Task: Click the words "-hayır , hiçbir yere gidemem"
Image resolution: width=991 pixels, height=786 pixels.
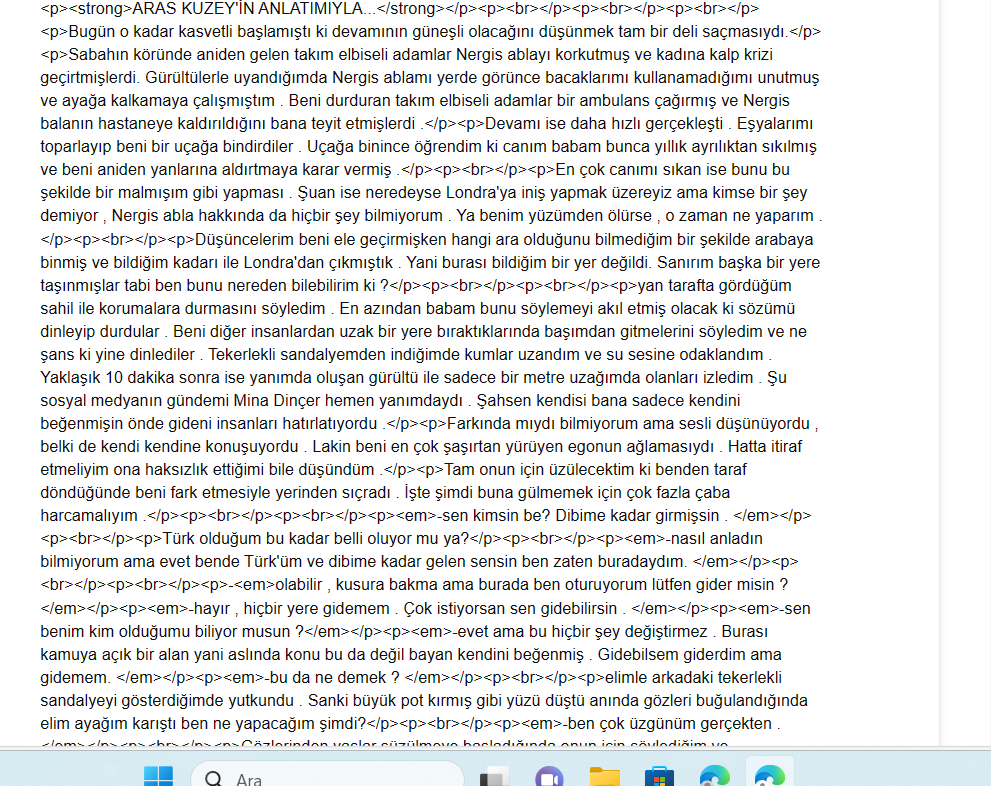Action: tap(291, 608)
